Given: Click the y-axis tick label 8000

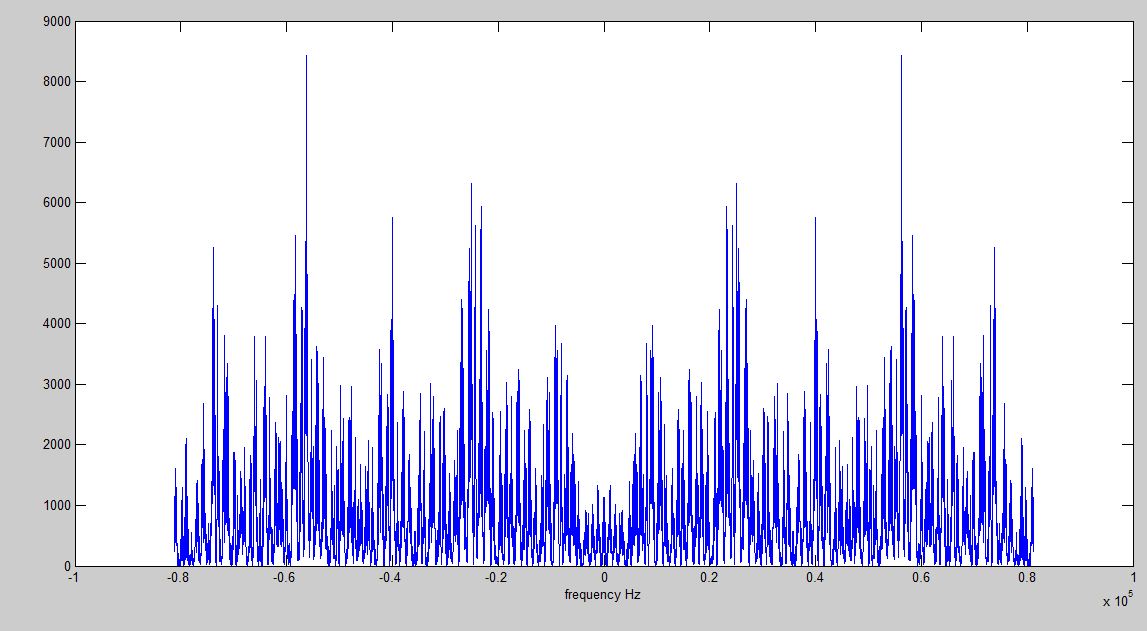Looking at the screenshot, I should coord(57,82).
